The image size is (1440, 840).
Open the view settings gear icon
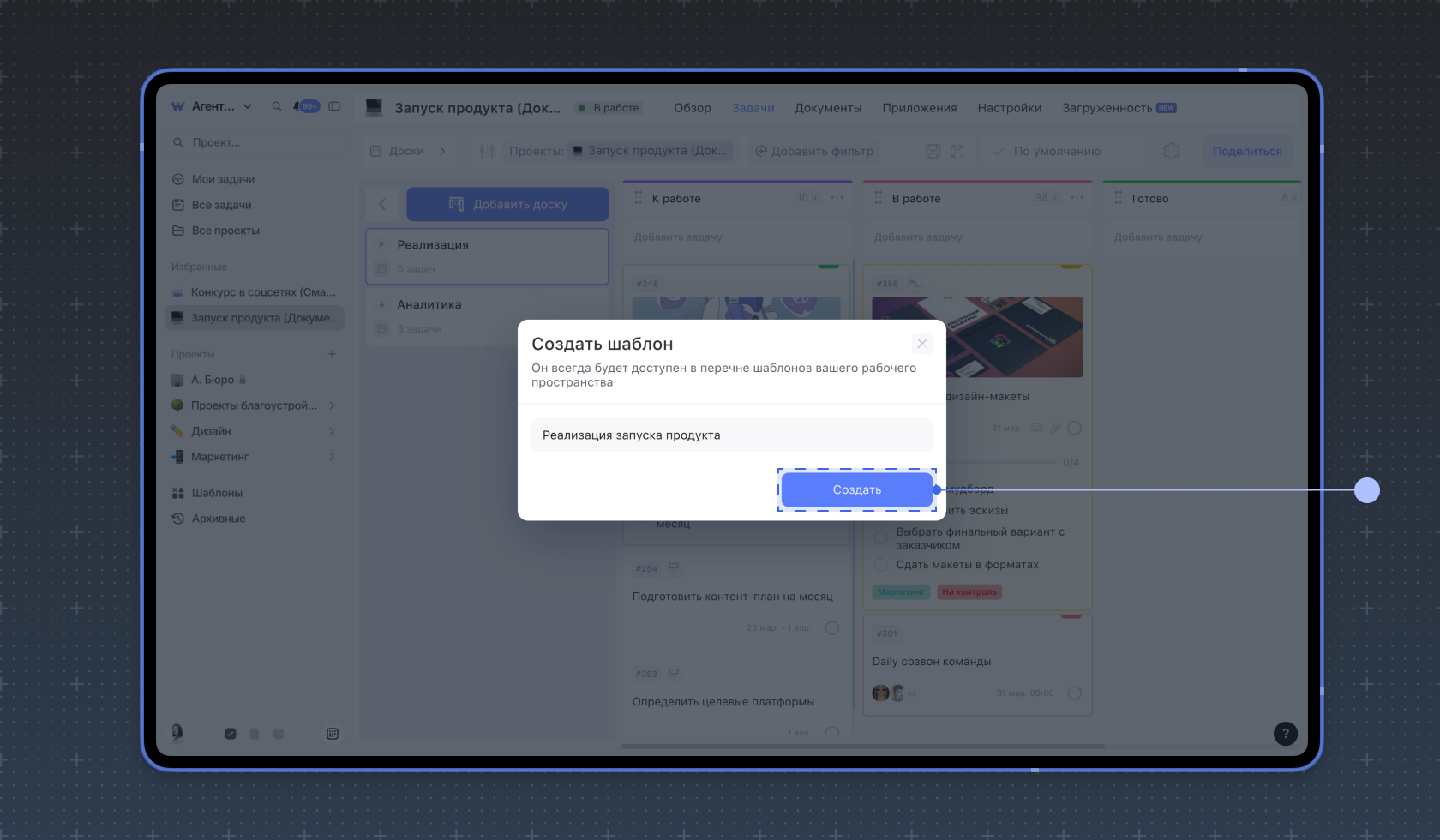click(x=1171, y=152)
